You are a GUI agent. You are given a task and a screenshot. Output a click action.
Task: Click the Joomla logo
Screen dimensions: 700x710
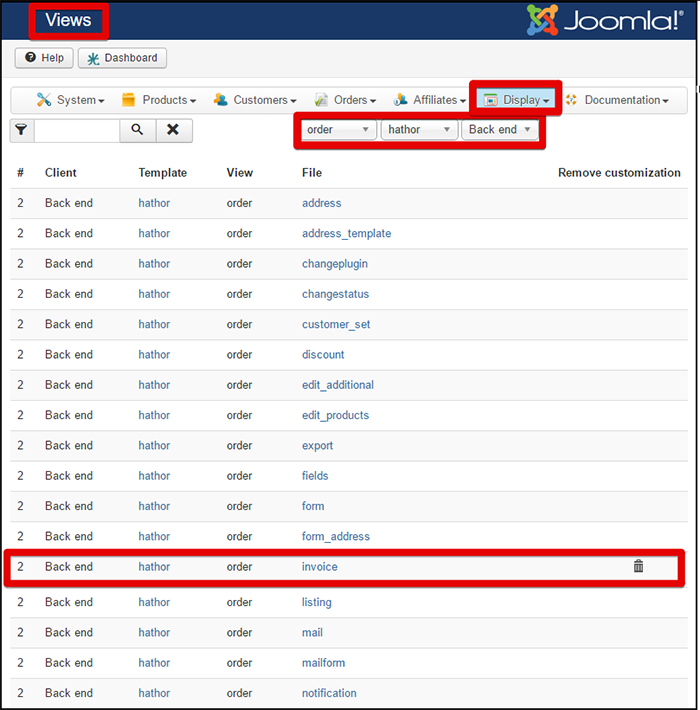pos(605,20)
